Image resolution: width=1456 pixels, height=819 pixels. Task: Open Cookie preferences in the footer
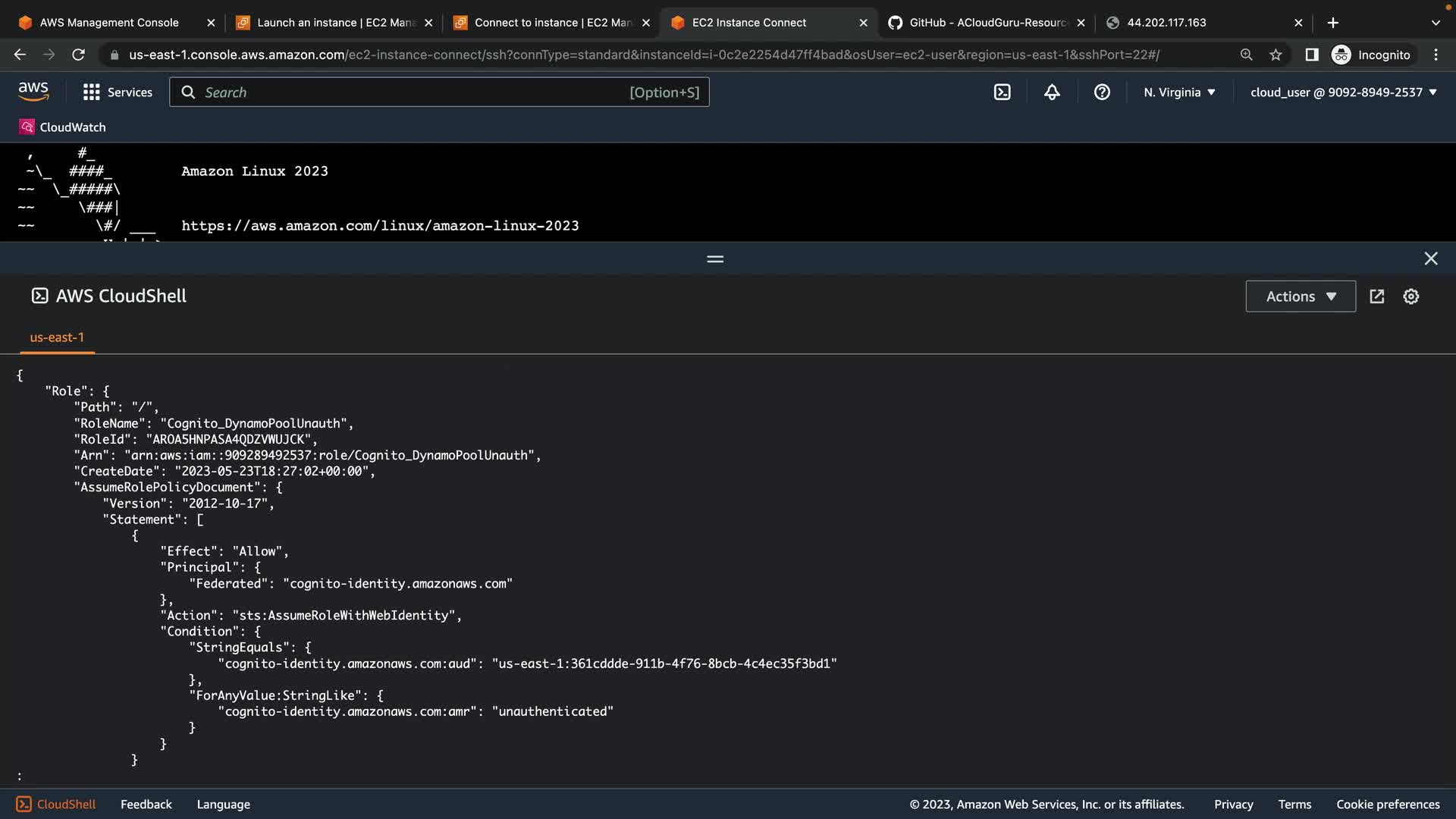point(1387,804)
